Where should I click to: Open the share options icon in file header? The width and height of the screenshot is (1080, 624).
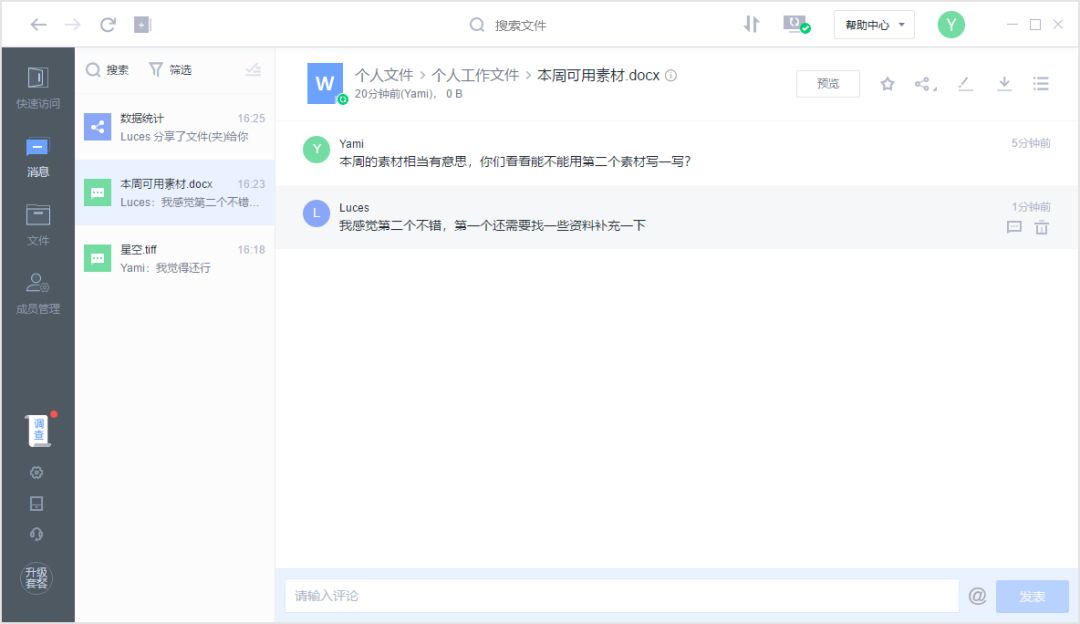(x=925, y=84)
